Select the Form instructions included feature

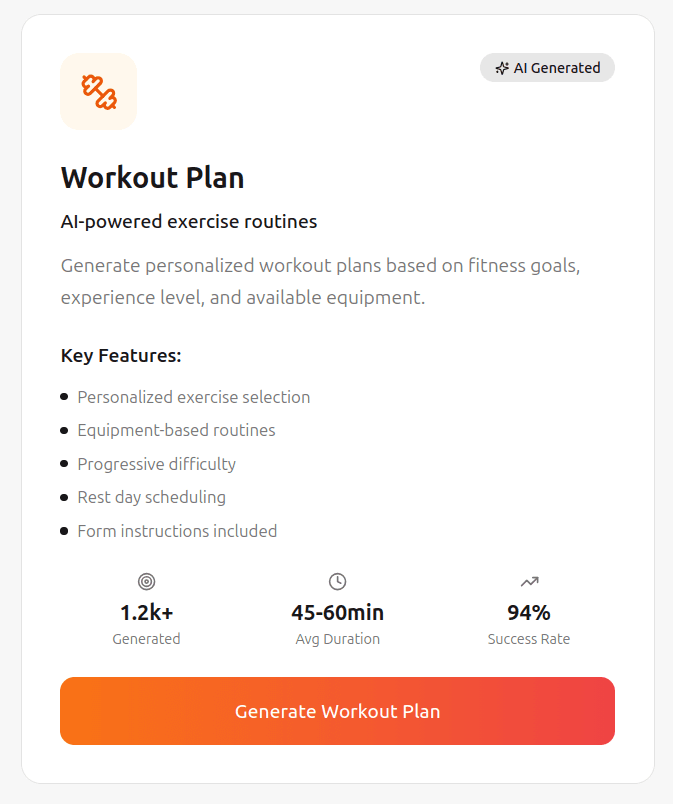pyautogui.click(x=177, y=531)
